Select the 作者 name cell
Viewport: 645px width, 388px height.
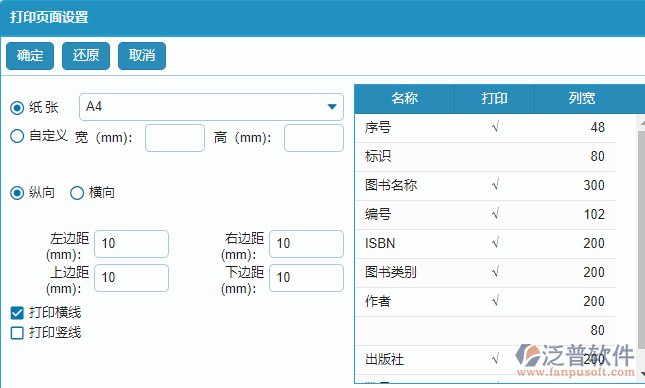pyautogui.click(x=405, y=302)
